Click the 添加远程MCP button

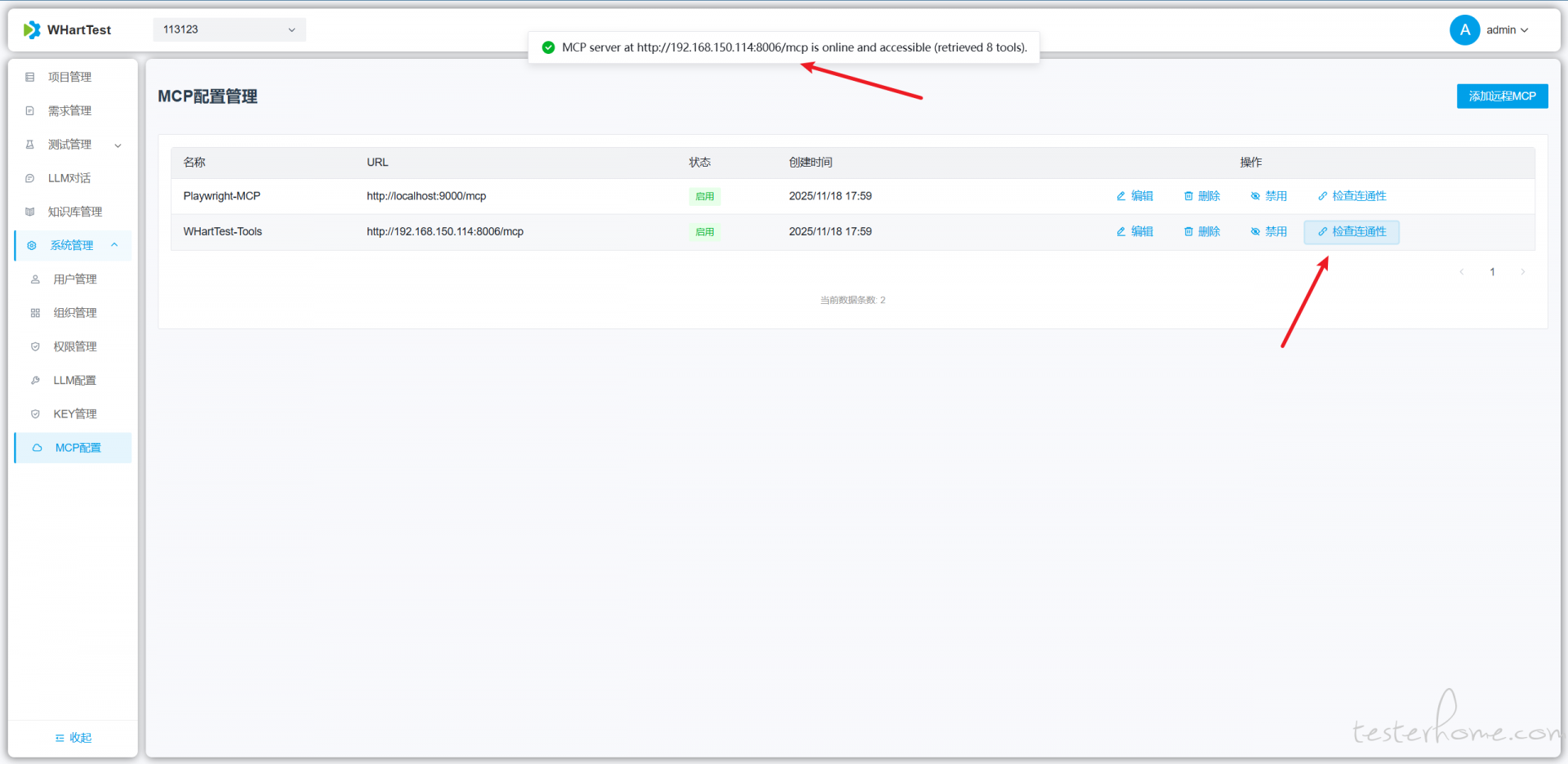1502,96
